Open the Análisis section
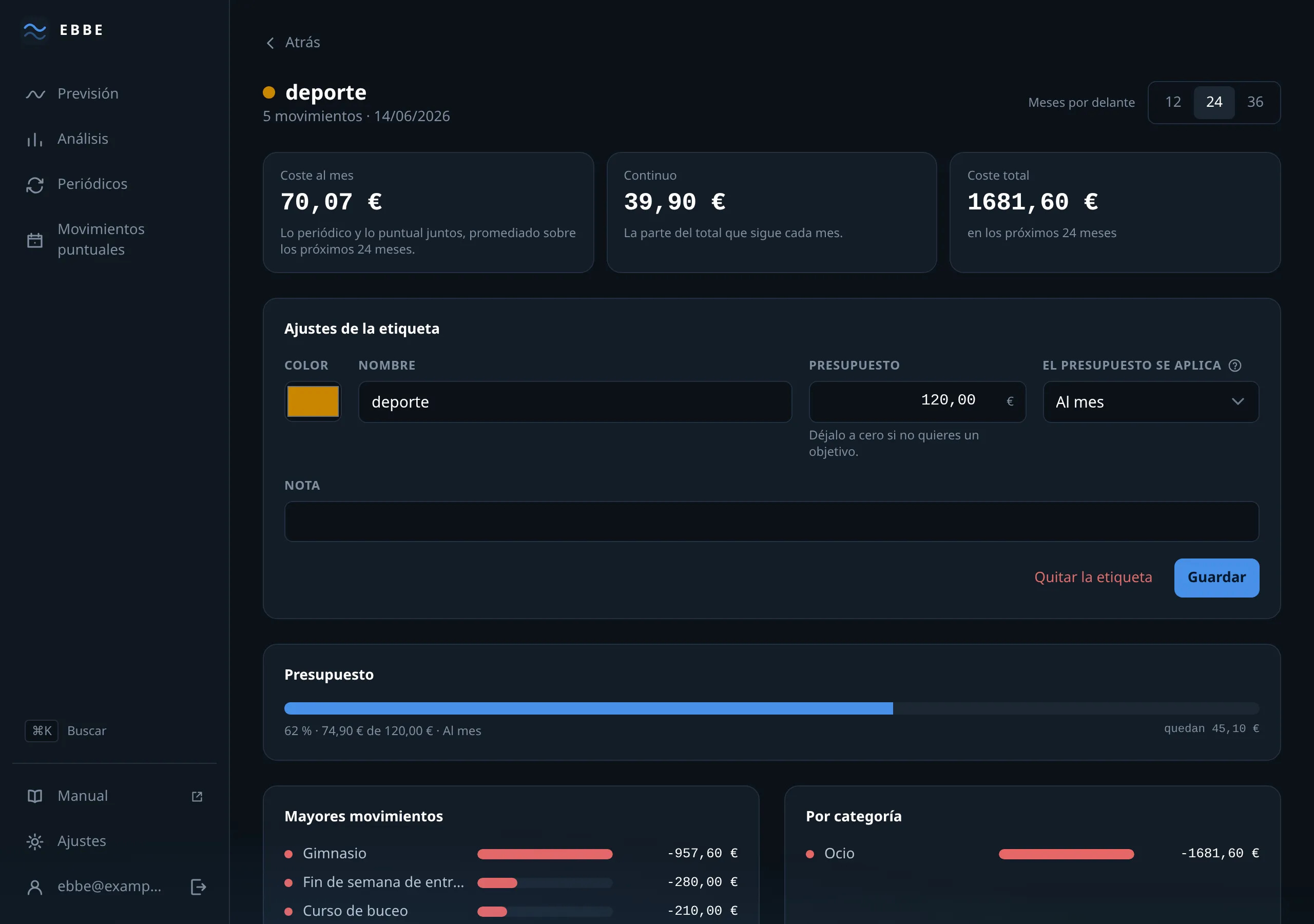1314x924 pixels. click(x=114, y=139)
